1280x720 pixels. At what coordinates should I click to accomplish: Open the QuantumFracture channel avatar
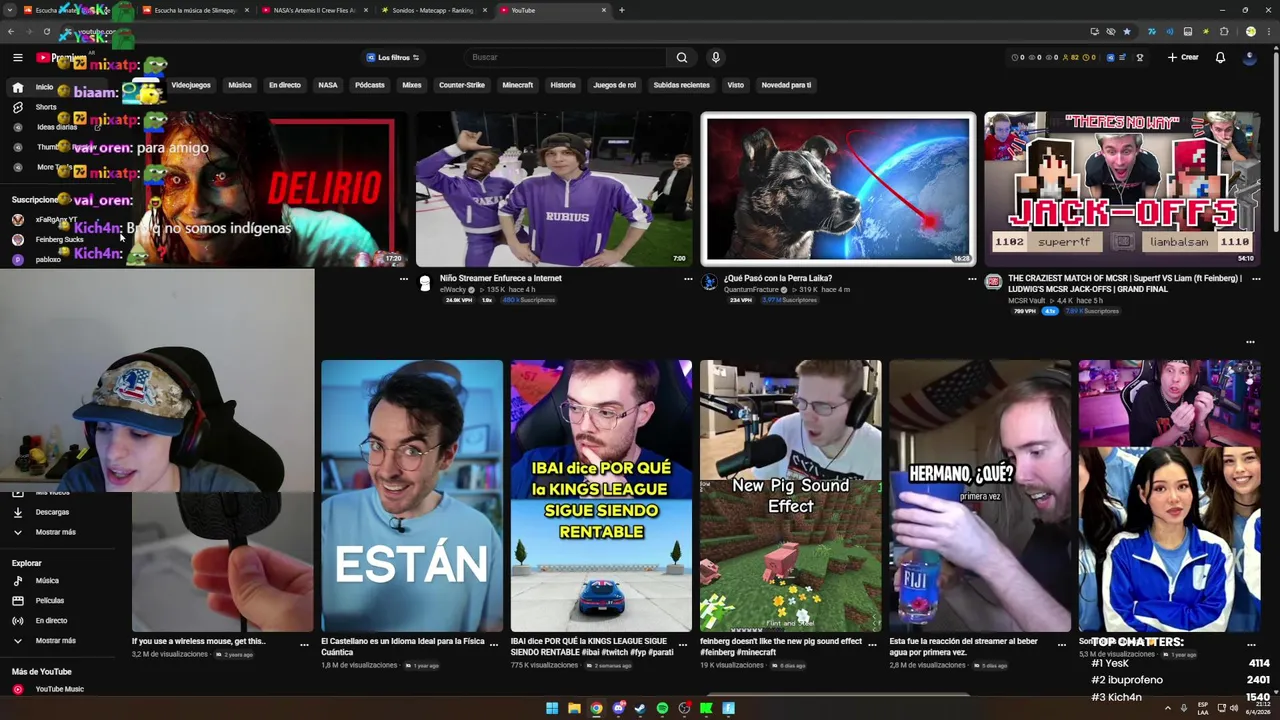(x=709, y=283)
